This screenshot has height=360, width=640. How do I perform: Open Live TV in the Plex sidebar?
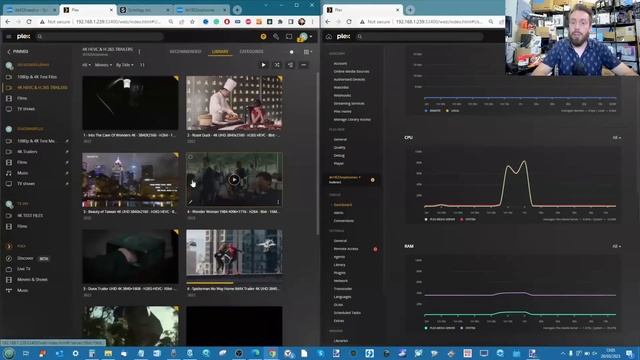tap(24, 269)
